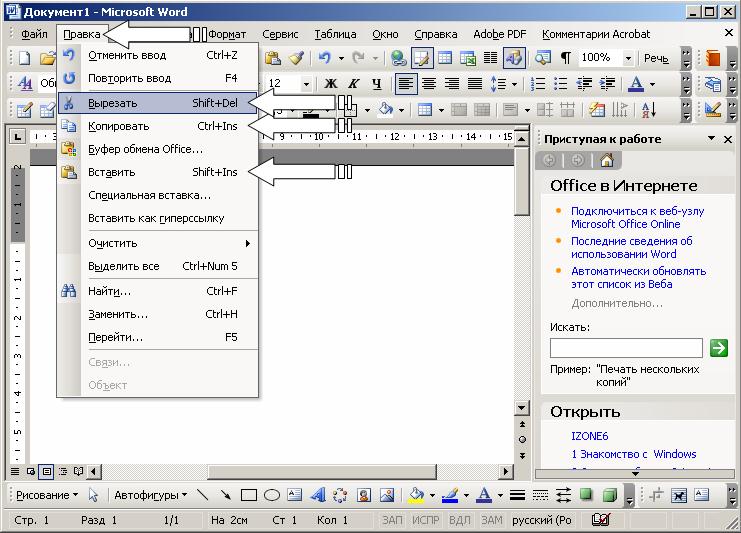The height and width of the screenshot is (533, 741).
Task: Click the Columns toolbar icon
Action: (x=491, y=58)
